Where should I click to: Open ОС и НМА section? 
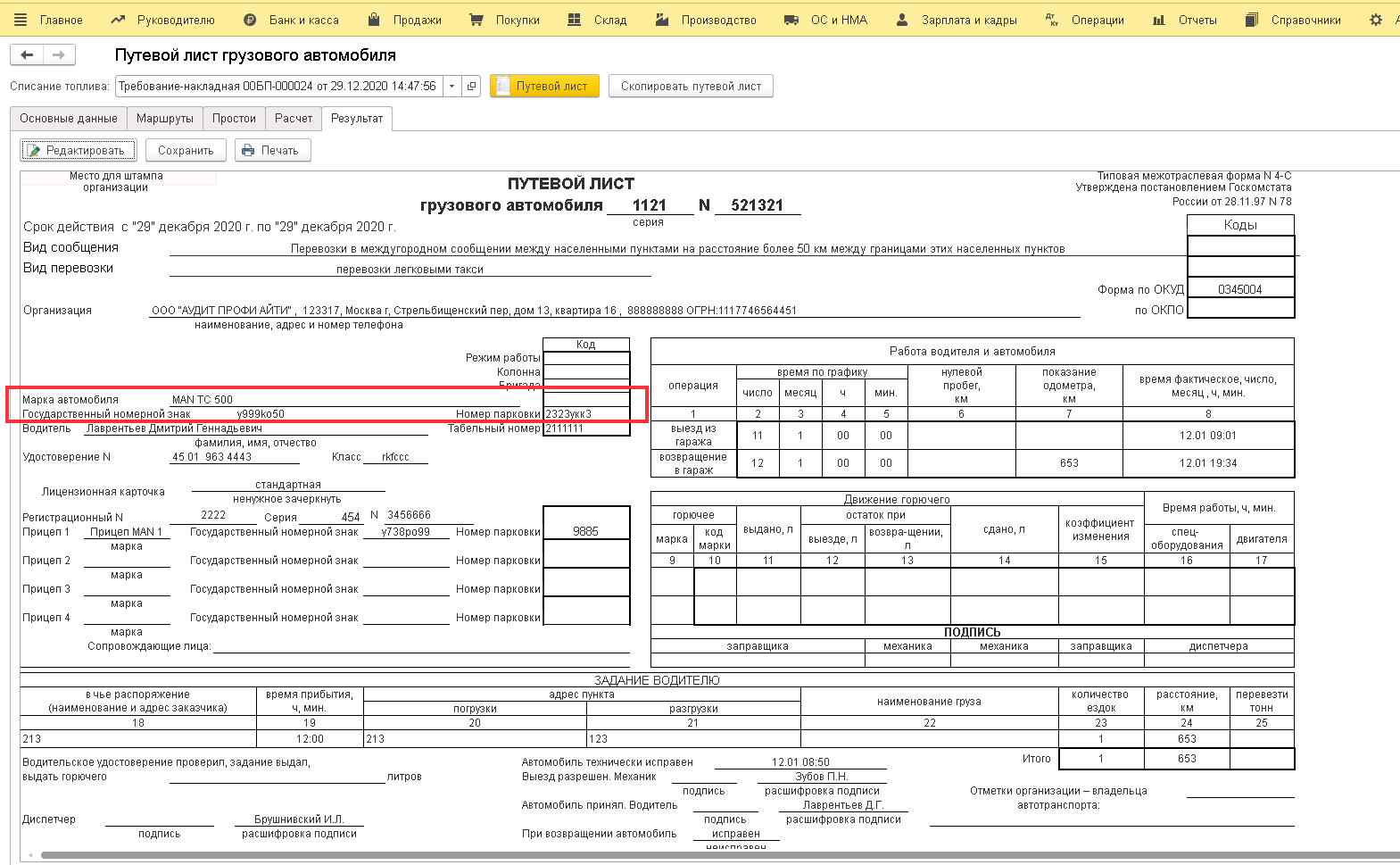[x=825, y=20]
